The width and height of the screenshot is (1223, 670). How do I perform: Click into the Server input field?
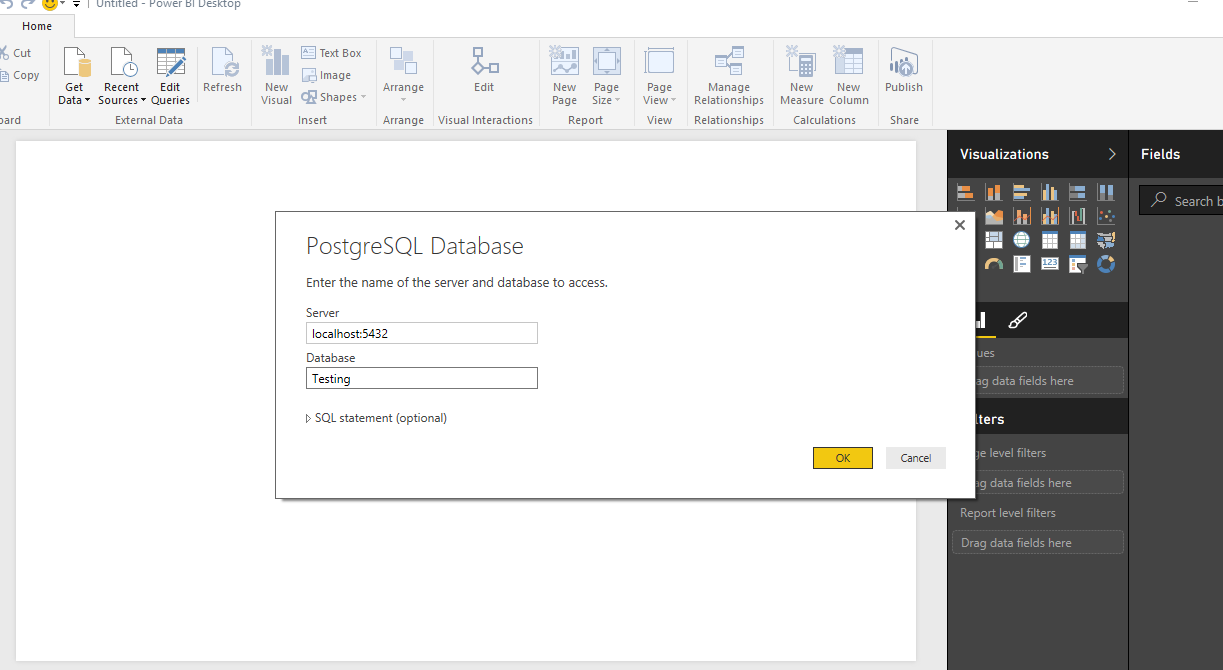tap(421, 334)
